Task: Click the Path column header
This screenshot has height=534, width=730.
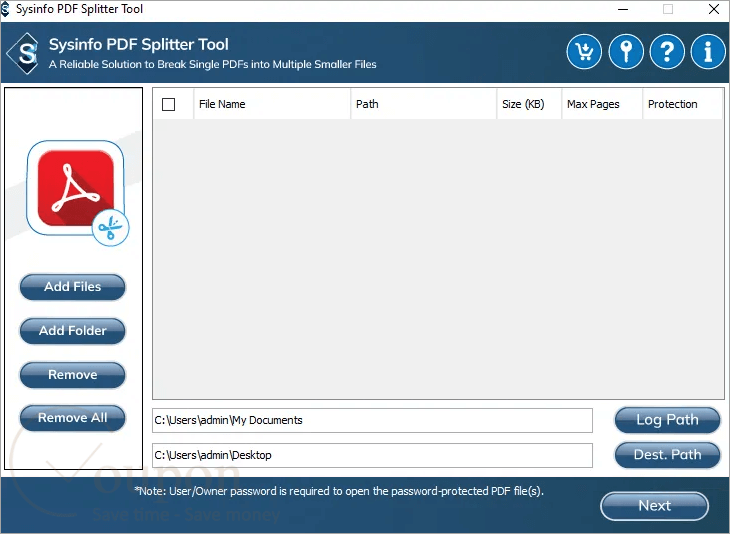Action: (x=424, y=104)
